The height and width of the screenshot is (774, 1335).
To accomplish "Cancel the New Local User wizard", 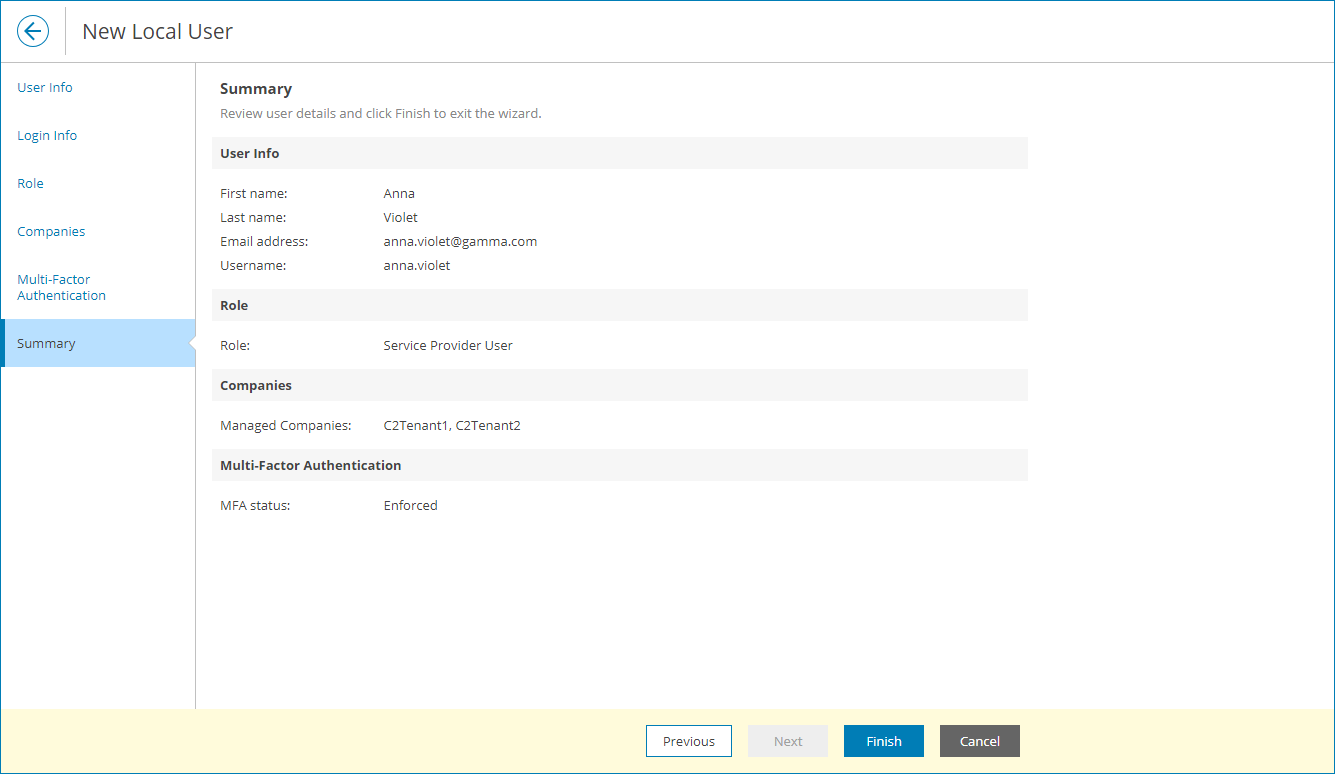I will 979,741.
